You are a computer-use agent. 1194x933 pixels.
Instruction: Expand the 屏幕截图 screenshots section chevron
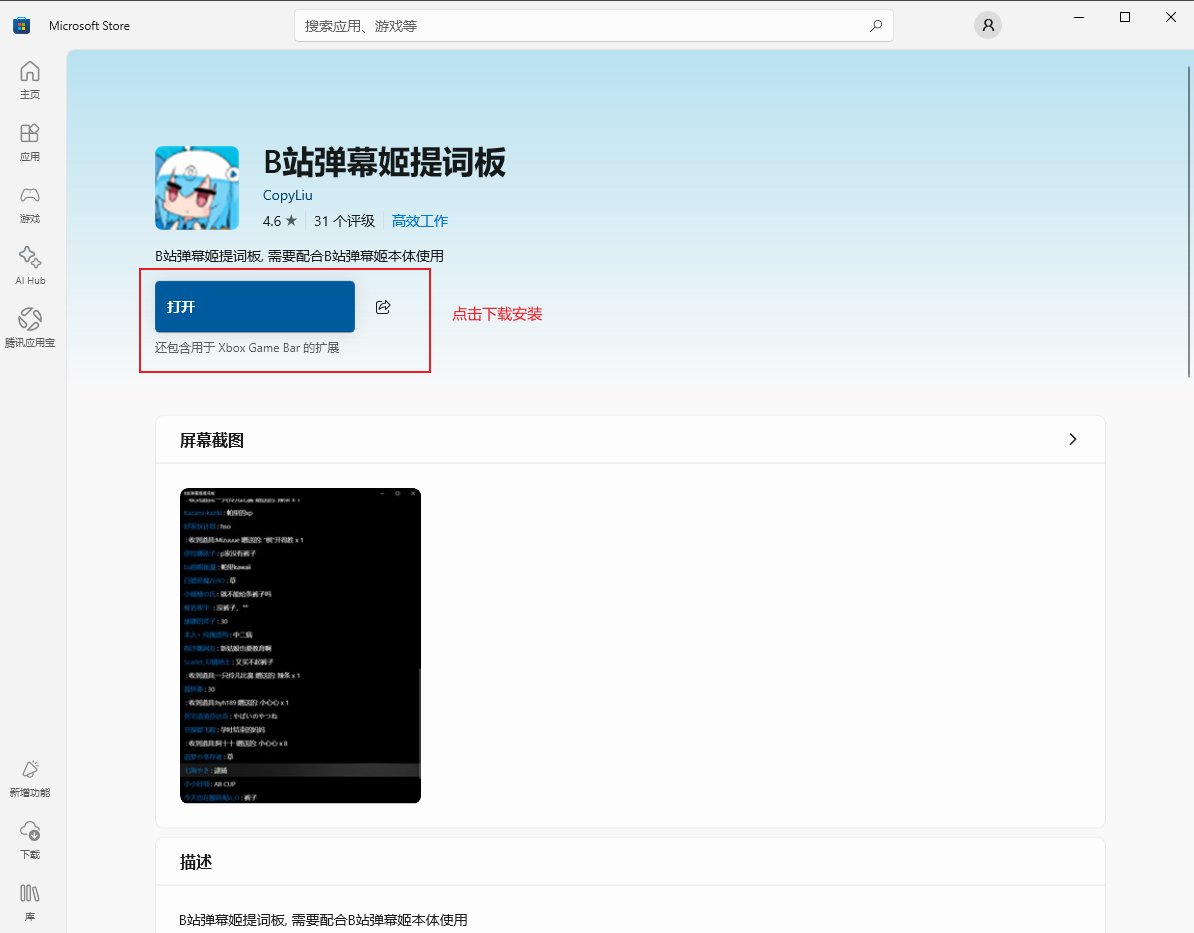pyautogui.click(x=1072, y=439)
